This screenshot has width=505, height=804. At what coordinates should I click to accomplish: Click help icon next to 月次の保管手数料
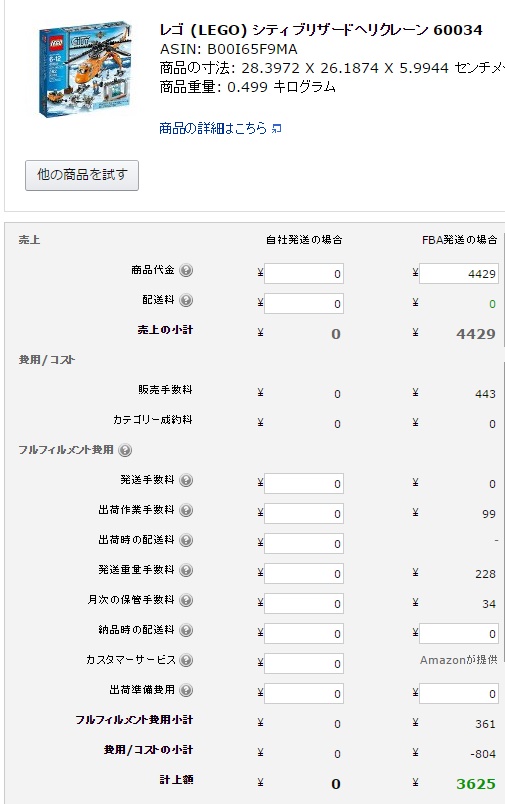click(186, 600)
